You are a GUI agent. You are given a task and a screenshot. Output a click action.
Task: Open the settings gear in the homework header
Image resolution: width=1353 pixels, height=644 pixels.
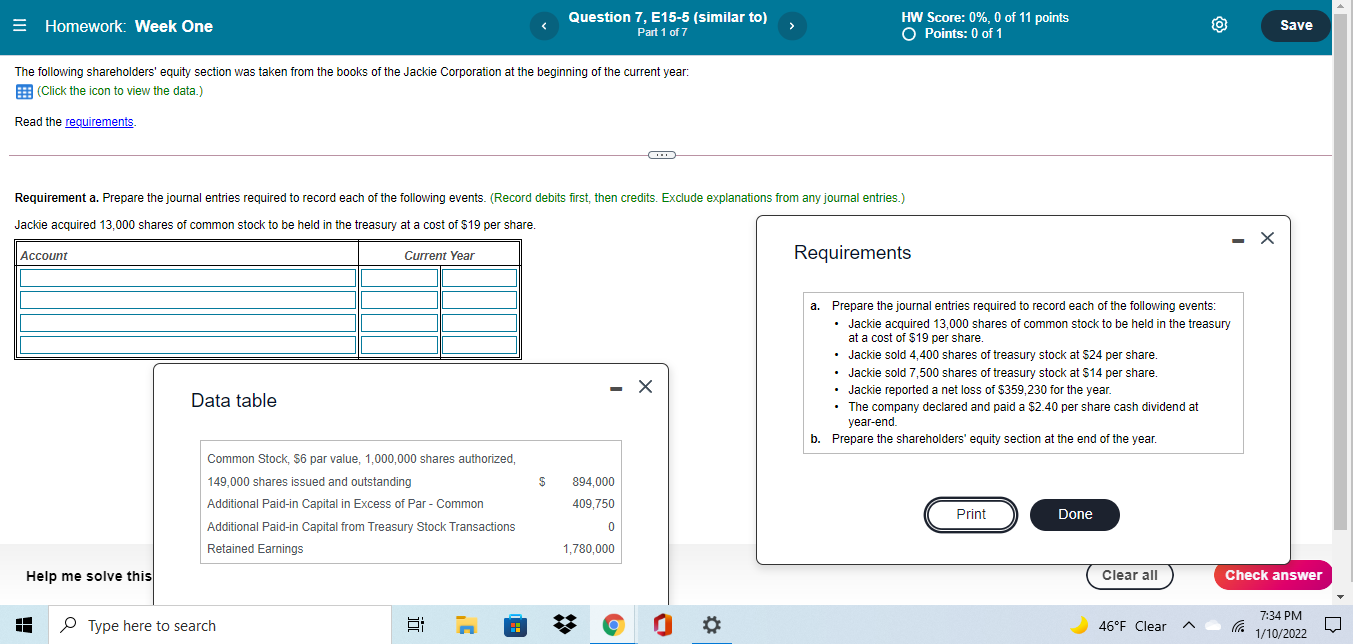click(x=1219, y=24)
